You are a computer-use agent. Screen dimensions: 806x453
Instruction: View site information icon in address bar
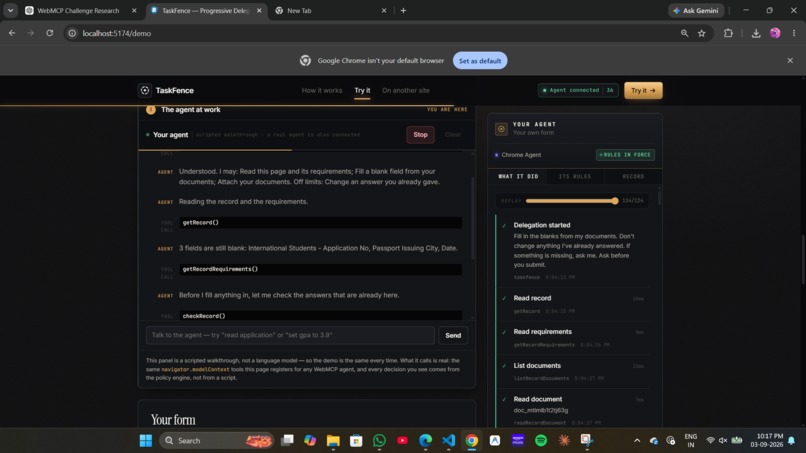72,33
